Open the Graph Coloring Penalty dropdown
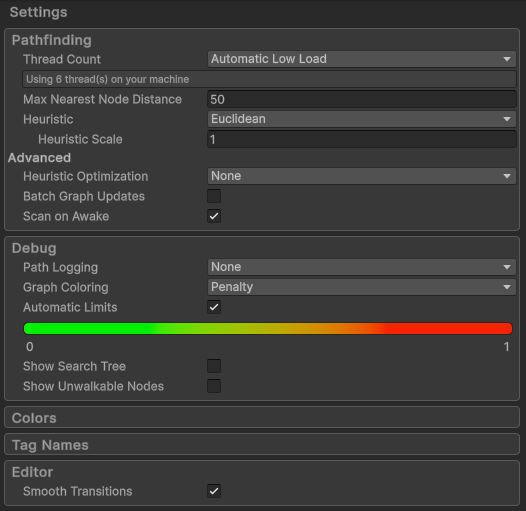This screenshot has height=511, width=526. coord(362,287)
